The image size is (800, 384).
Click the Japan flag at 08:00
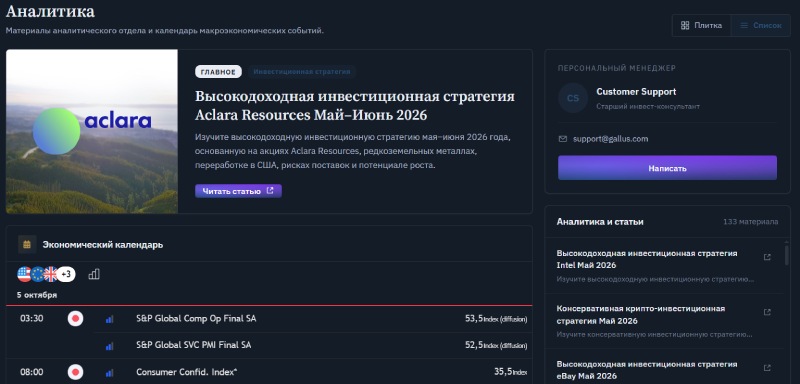(x=76, y=372)
